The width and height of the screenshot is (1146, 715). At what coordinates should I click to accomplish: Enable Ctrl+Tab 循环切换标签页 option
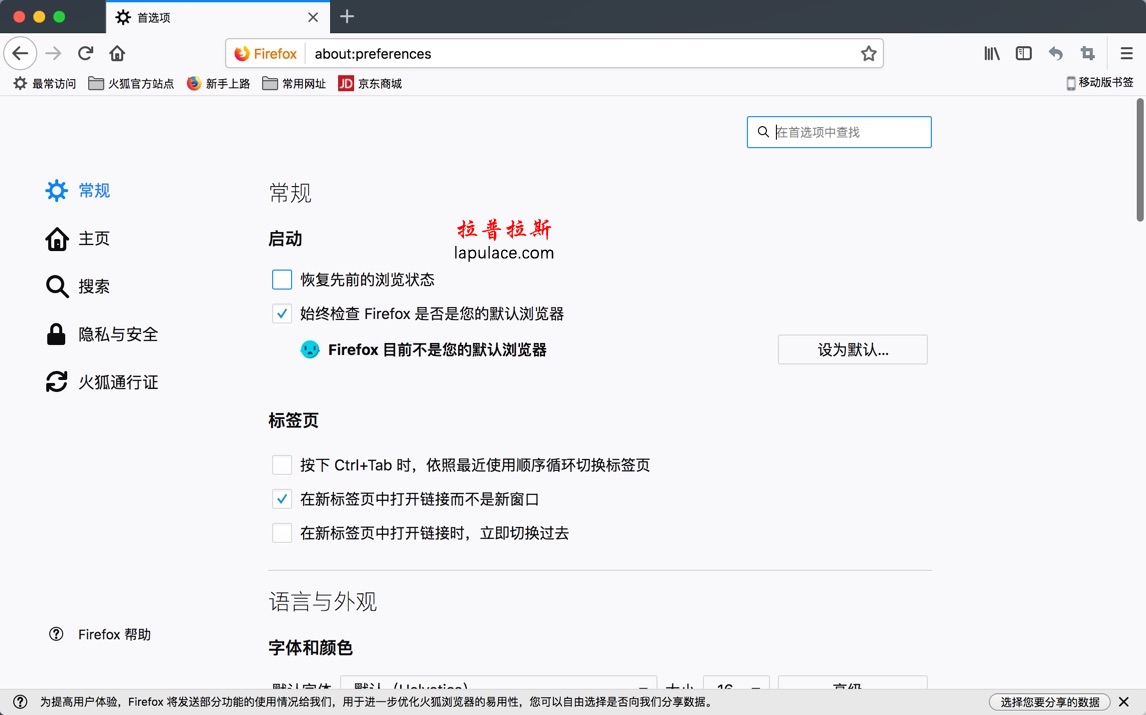tap(281, 464)
